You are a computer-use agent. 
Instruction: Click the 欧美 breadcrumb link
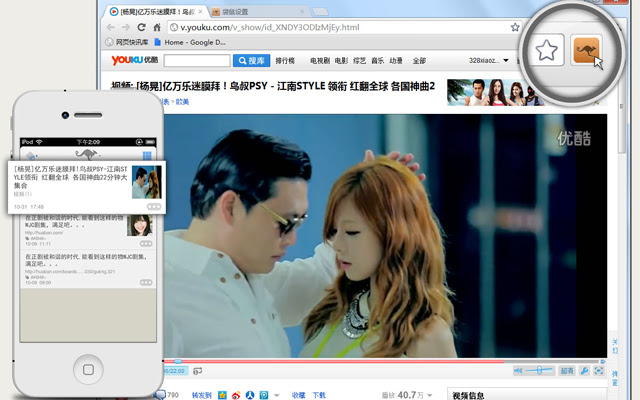pos(182,102)
